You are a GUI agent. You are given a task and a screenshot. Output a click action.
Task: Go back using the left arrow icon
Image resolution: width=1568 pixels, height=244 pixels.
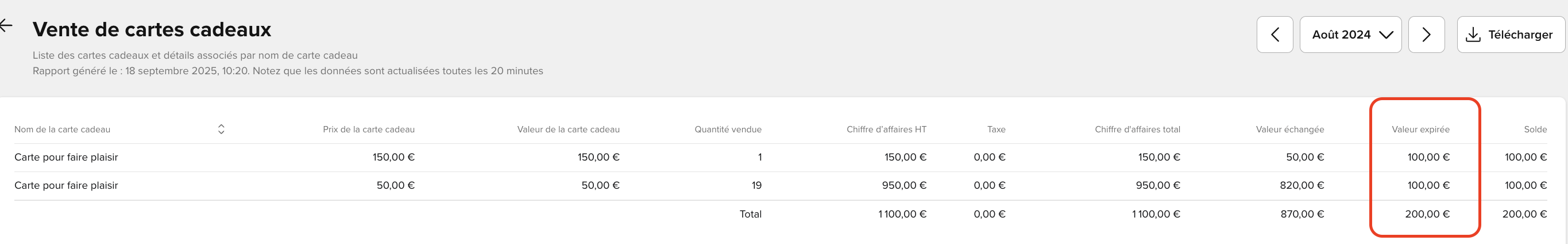[6, 26]
